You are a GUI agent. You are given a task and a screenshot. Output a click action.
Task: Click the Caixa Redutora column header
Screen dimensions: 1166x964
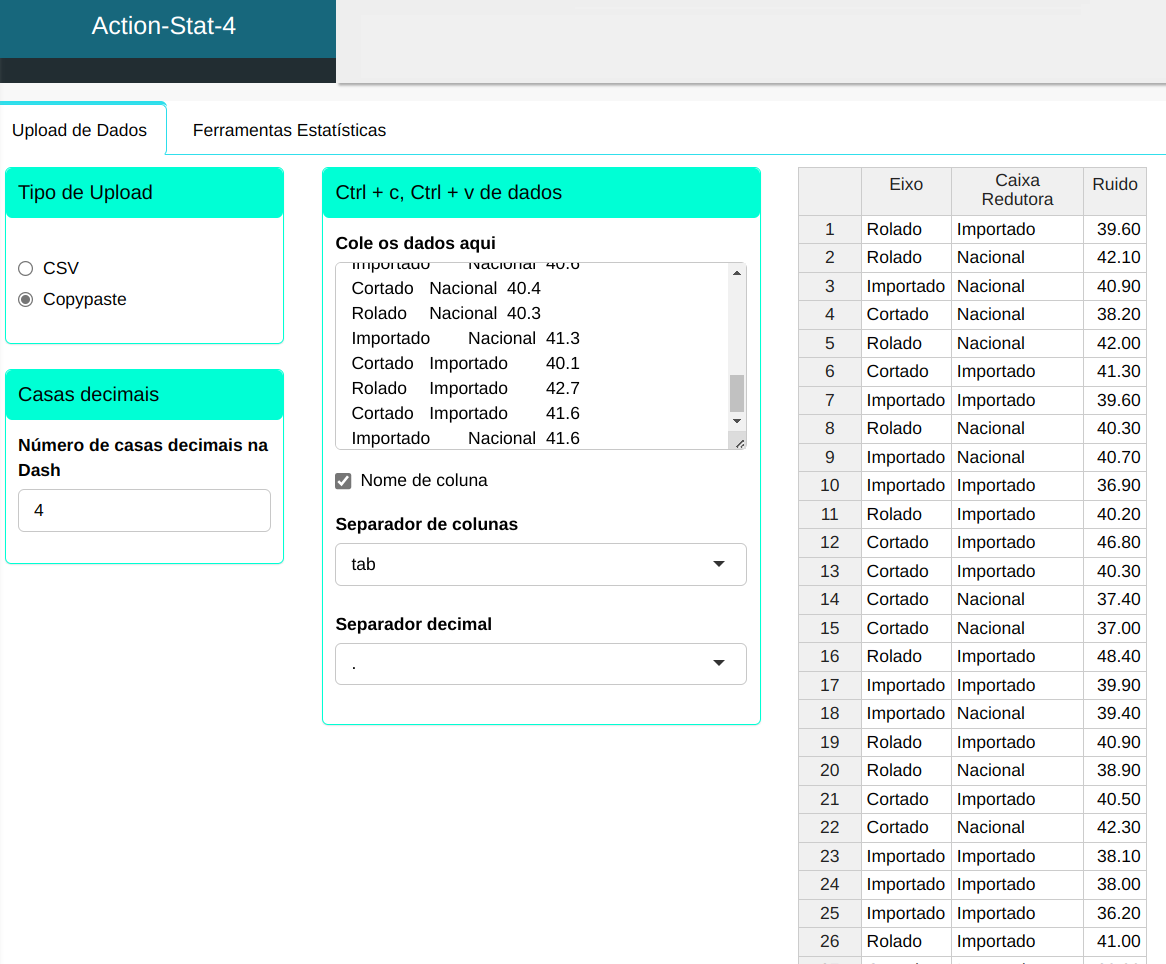pyautogui.click(x=1017, y=190)
